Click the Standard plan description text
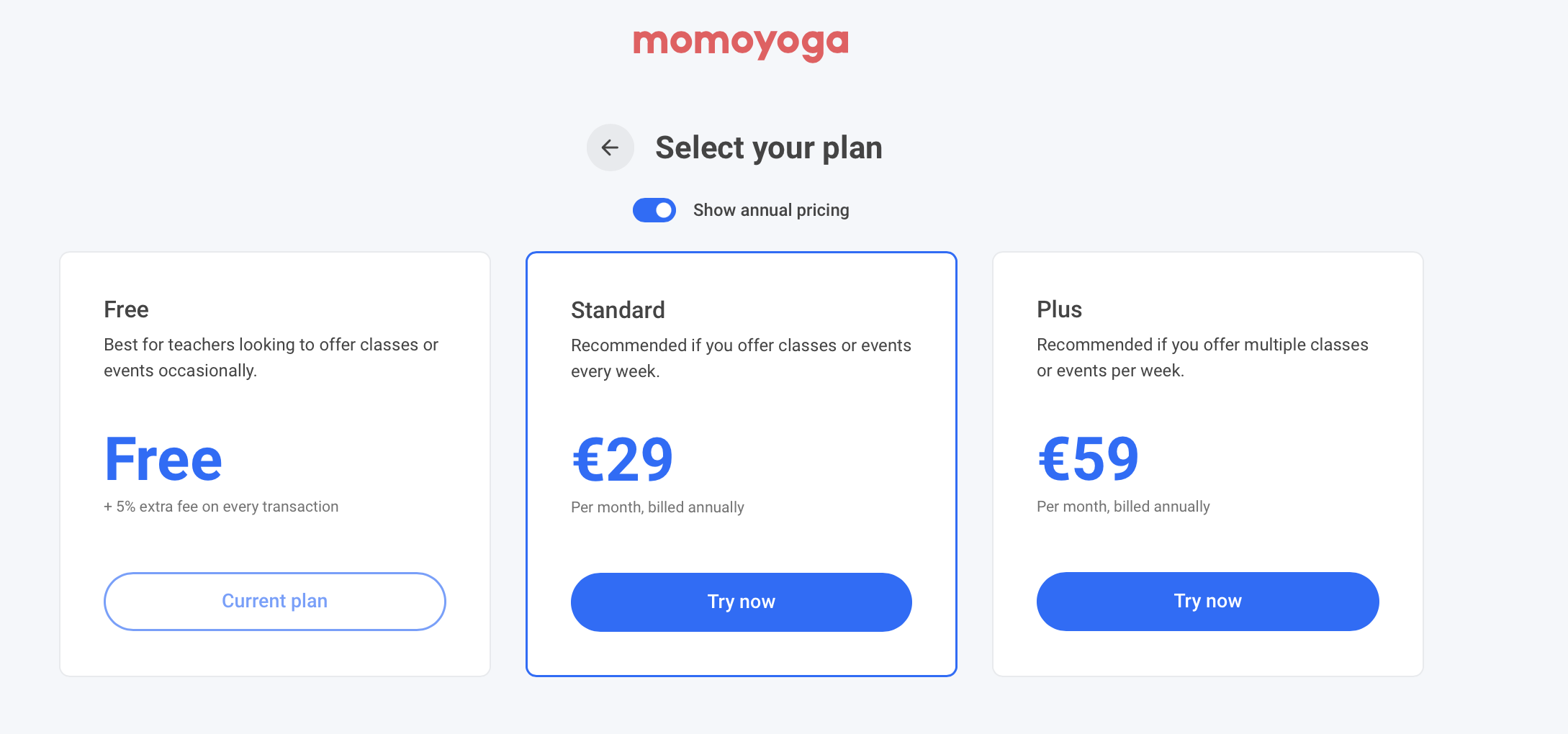Image resolution: width=1568 pixels, height=734 pixels. 741,358
